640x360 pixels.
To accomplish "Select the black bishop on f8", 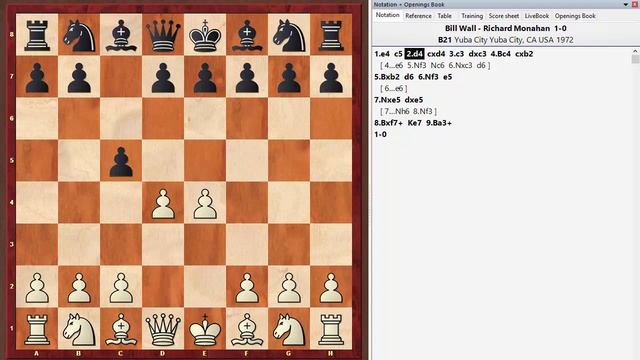I will click(247, 35).
